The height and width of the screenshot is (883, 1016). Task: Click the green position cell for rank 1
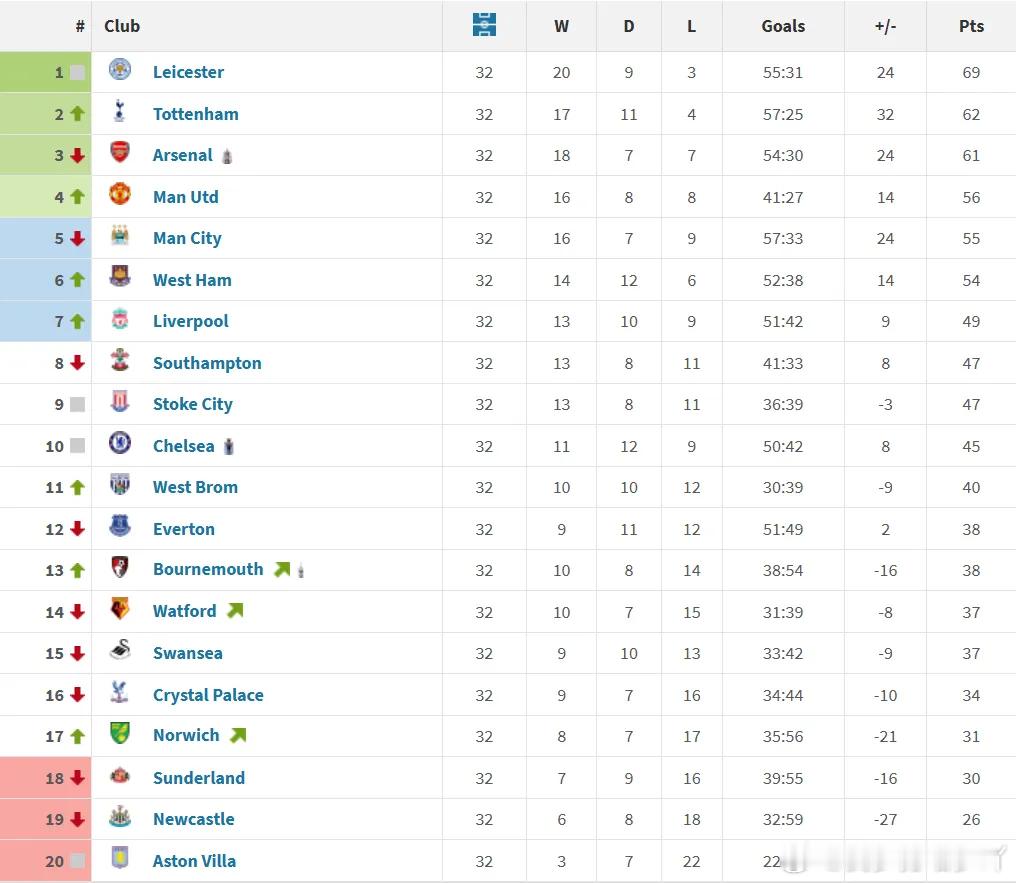[x=46, y=72]
